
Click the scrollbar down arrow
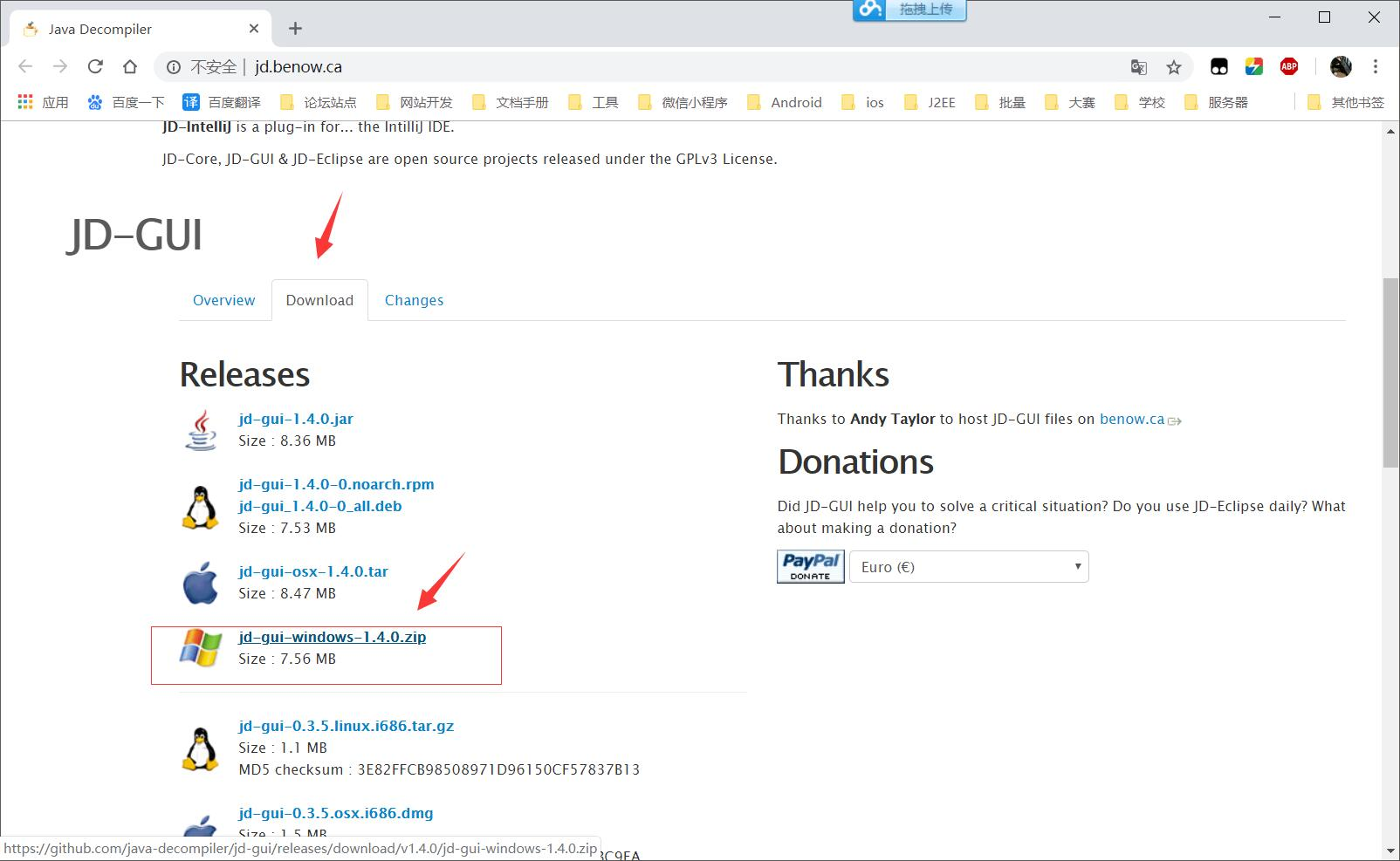coord(1391,851)
